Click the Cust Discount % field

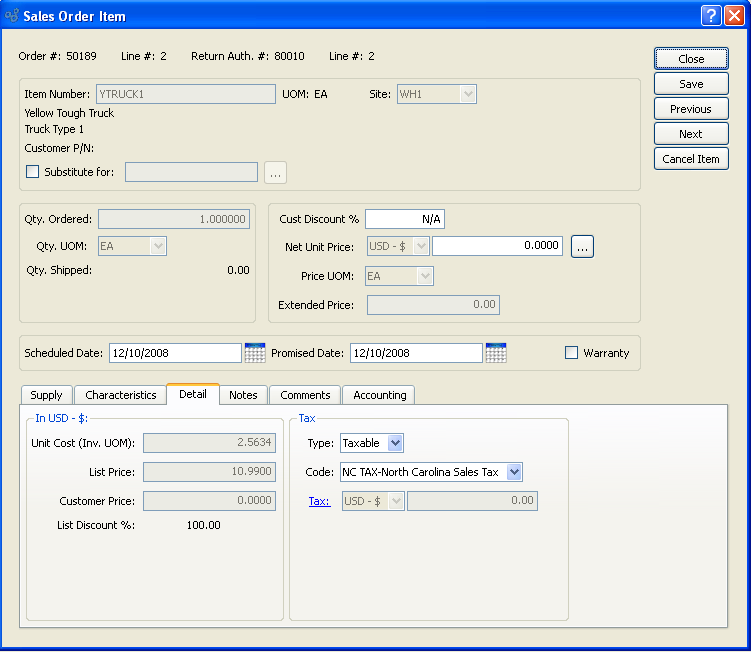tap(405, 219)
